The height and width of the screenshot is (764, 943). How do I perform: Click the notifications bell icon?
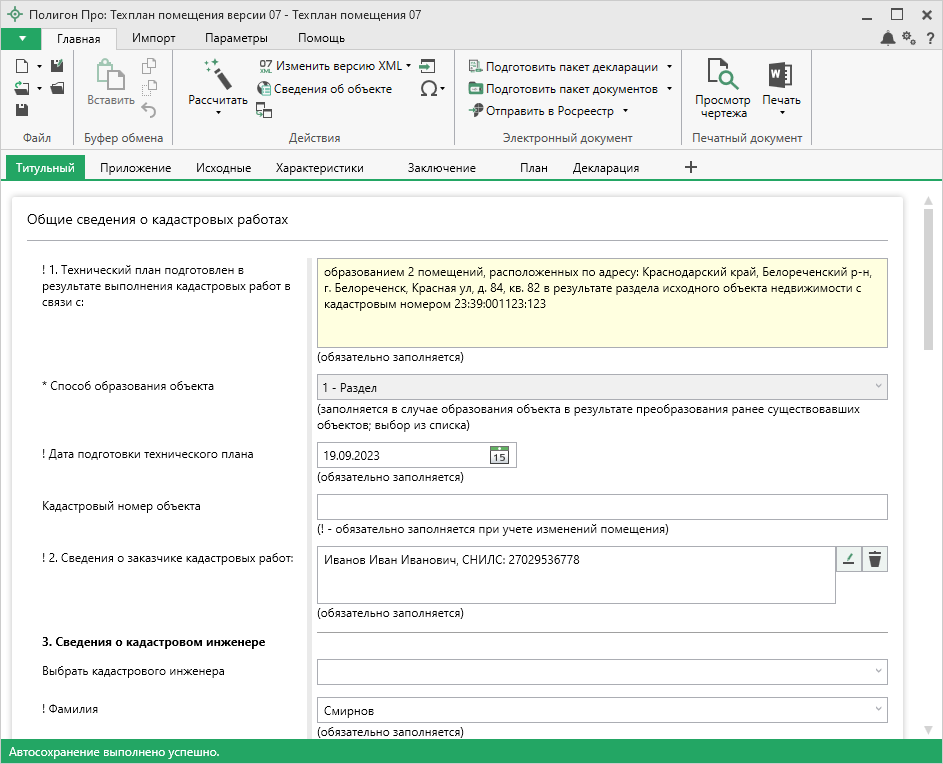pyautogui.click(x=887, y=38)
